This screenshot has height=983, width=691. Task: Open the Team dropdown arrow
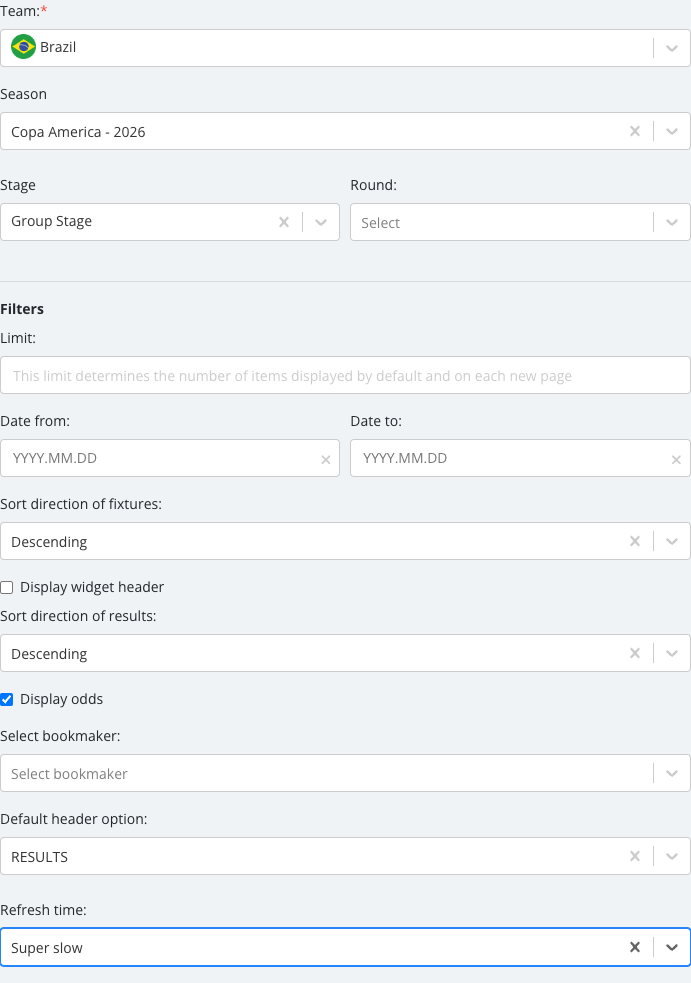(672, 48)
